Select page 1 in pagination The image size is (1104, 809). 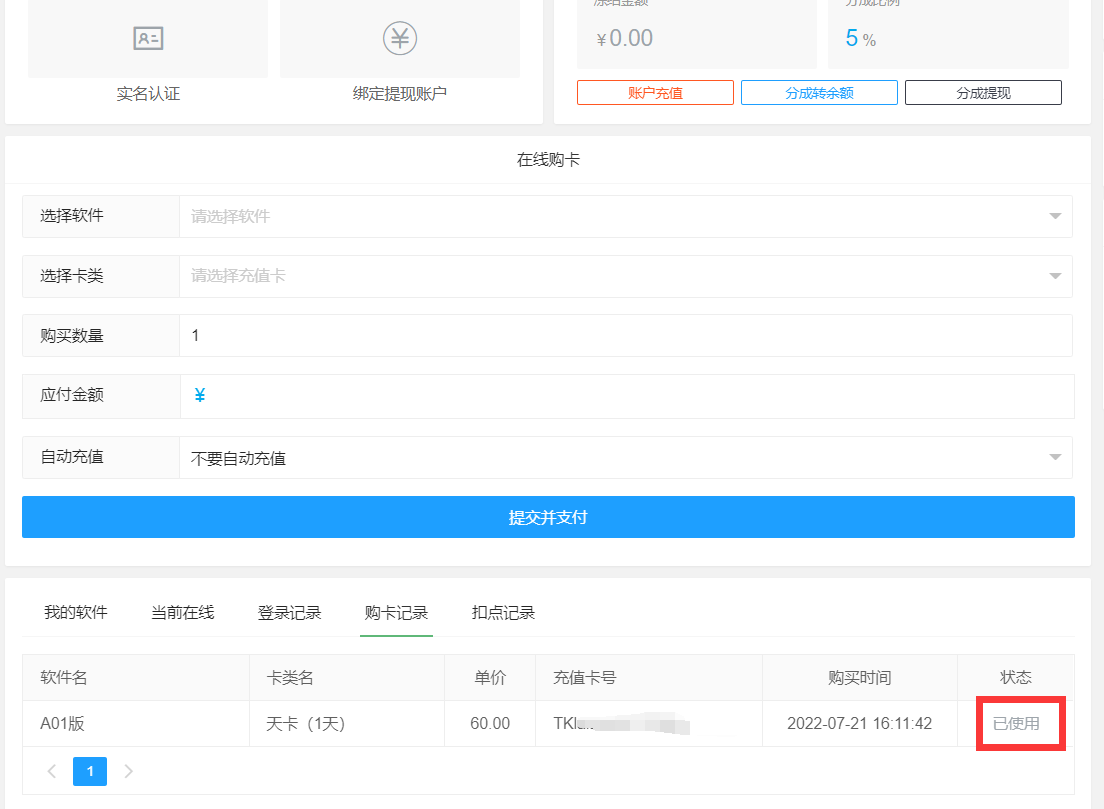point(90,771)
